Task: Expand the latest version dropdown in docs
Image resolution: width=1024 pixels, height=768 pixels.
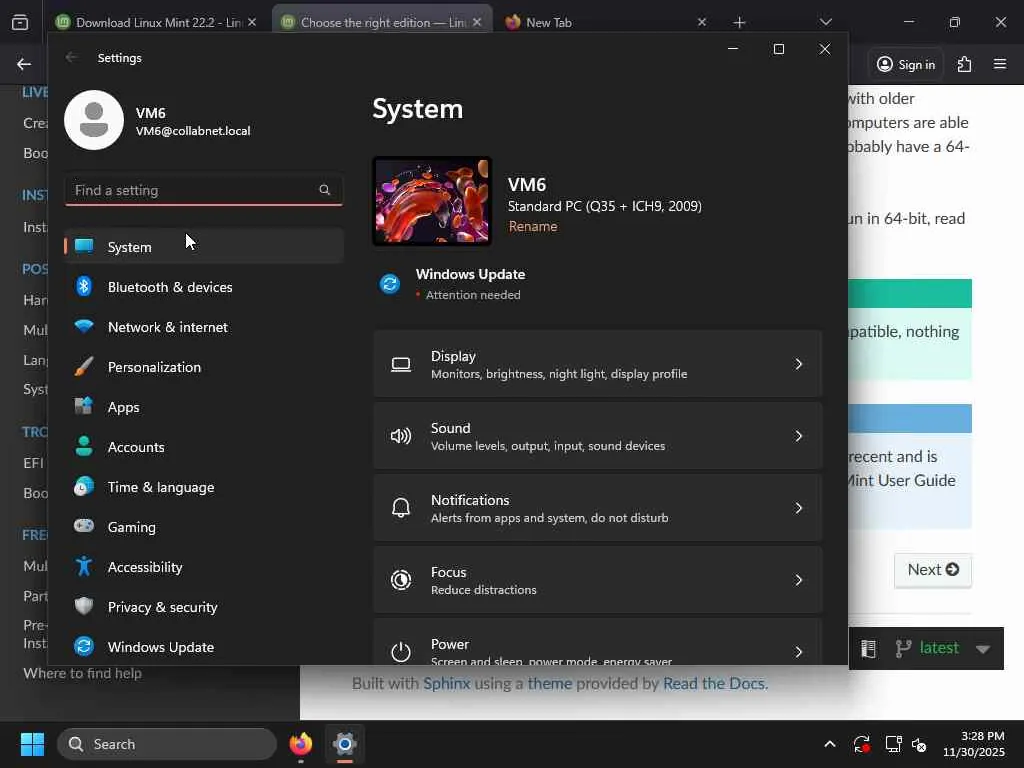Action: coord(983,648)
